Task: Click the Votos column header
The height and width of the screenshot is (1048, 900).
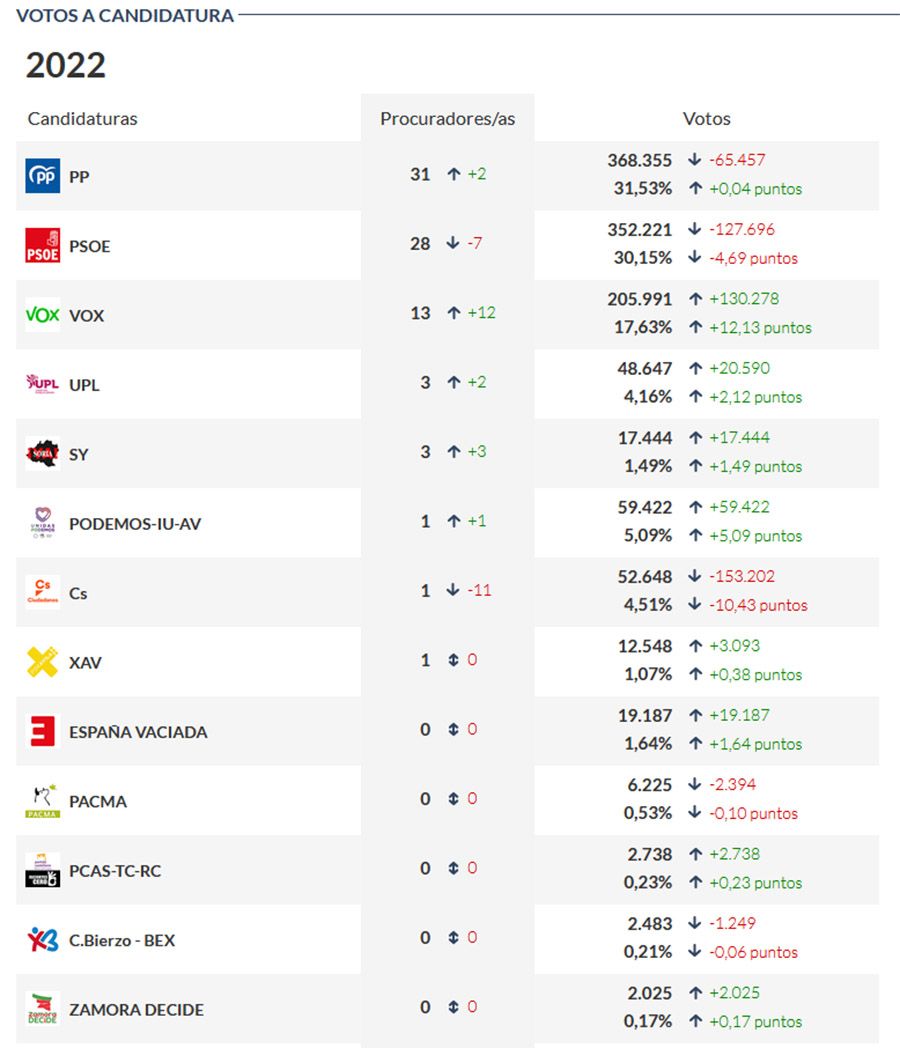Action: tap(706, 119)
